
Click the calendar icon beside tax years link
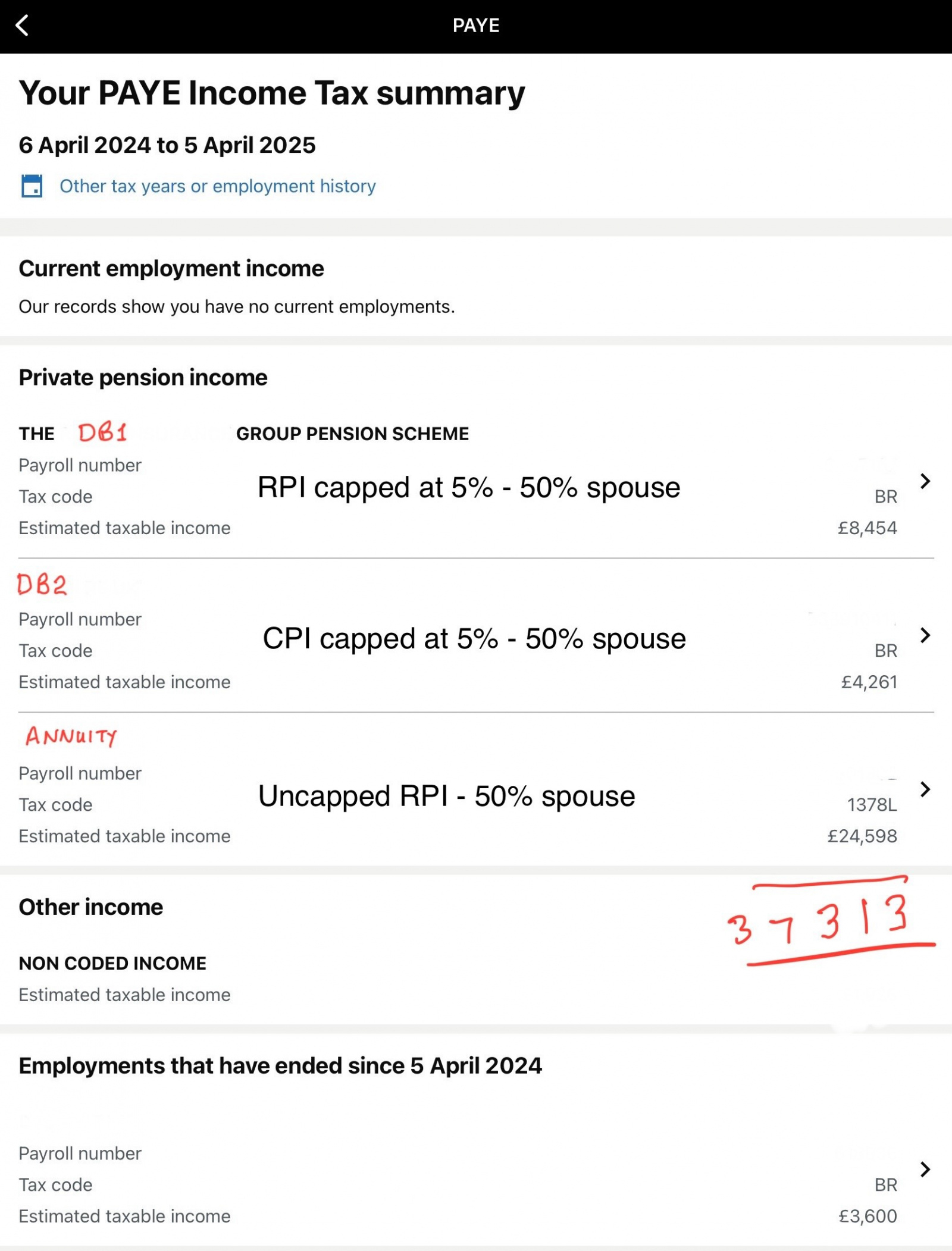click(32, 186)
